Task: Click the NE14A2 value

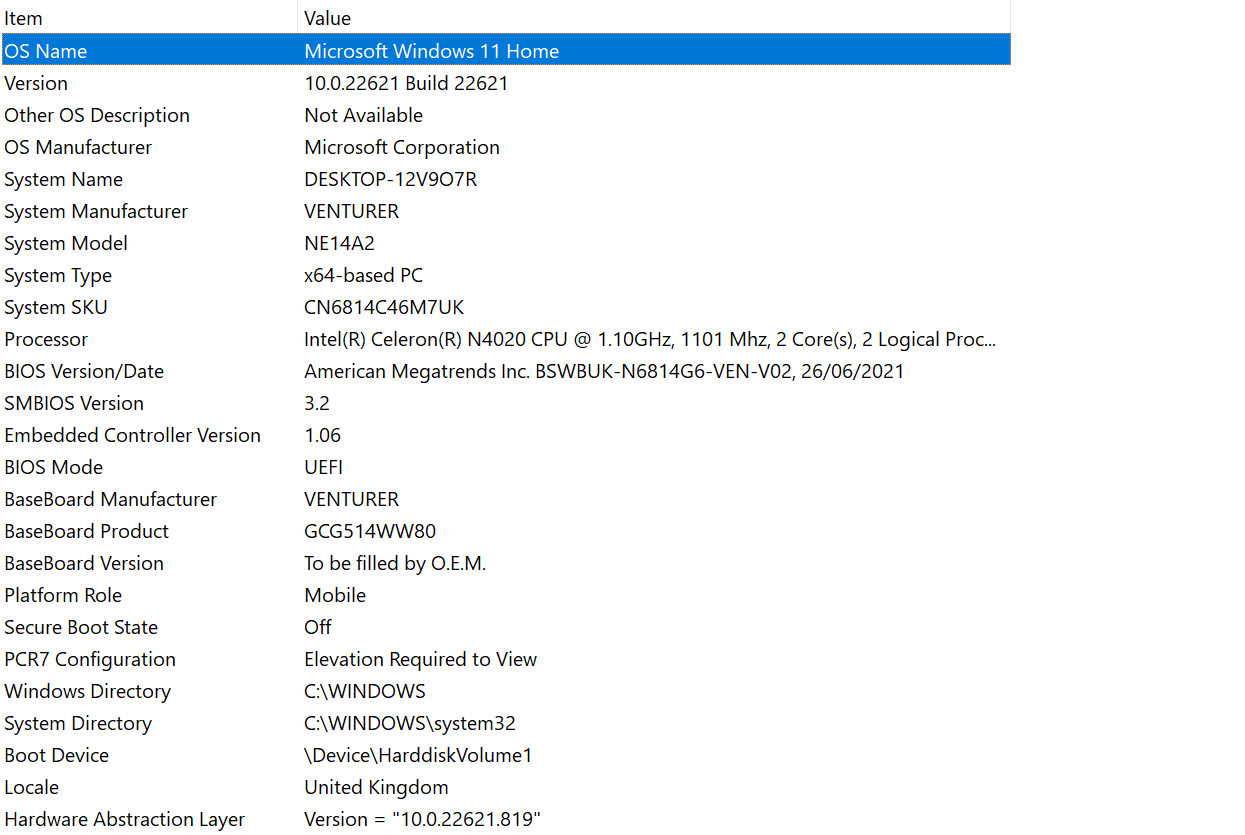Action: (x=339, y=243)
